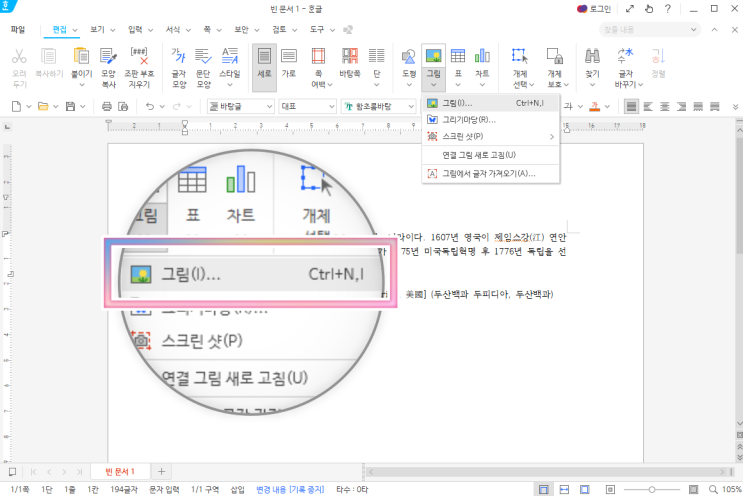Screen dimensions: 743x496
Task: Open dropdown arrow beside font color
Action: pos(607,106)
